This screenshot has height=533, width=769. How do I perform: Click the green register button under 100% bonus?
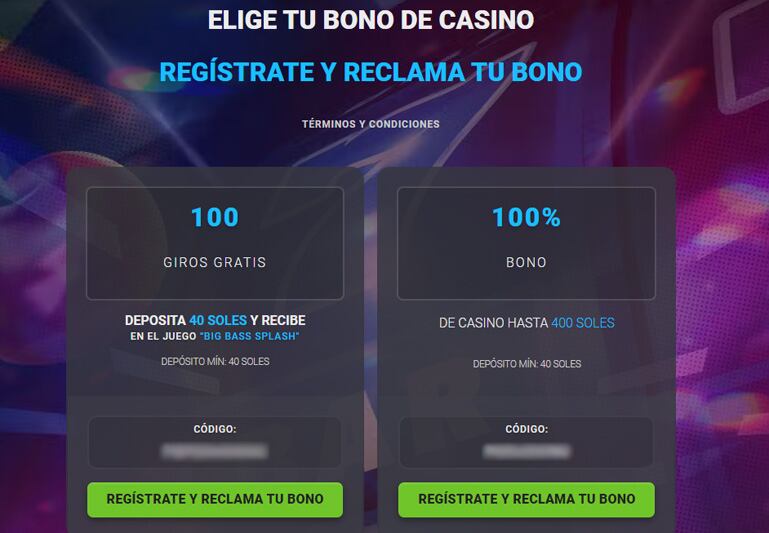[526, 499]
